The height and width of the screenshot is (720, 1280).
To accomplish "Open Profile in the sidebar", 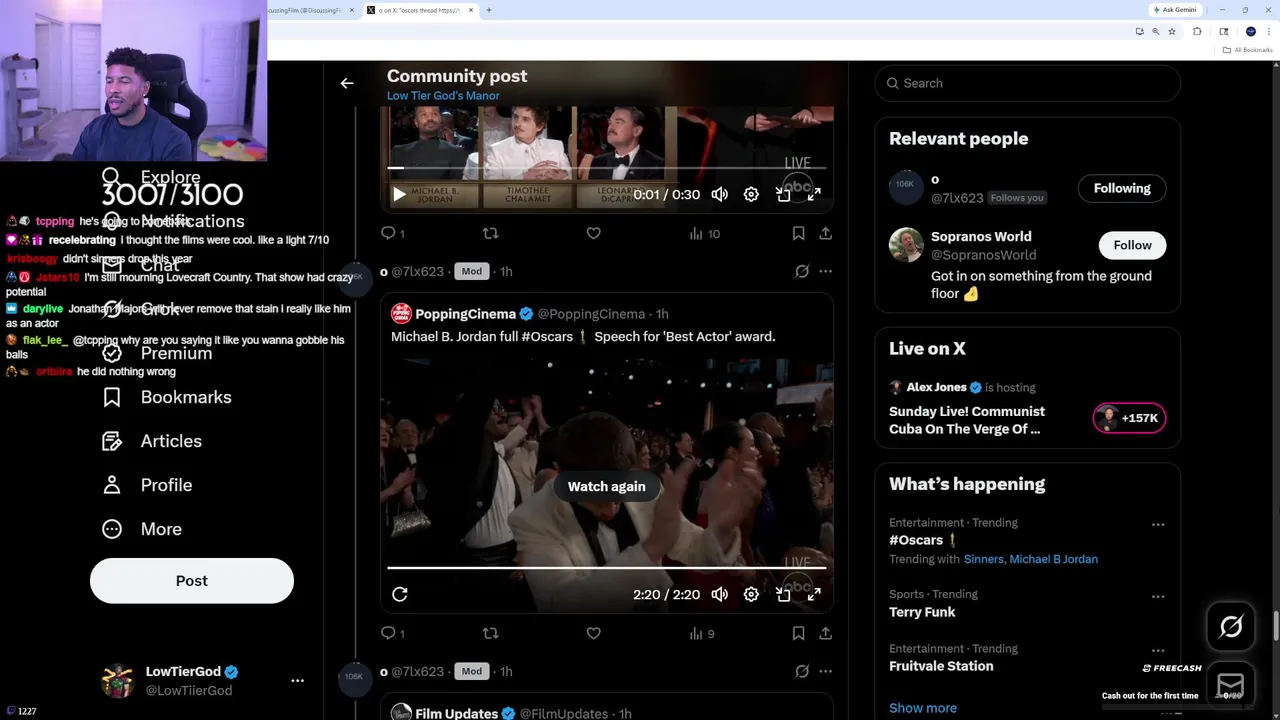I will (147, 485).
